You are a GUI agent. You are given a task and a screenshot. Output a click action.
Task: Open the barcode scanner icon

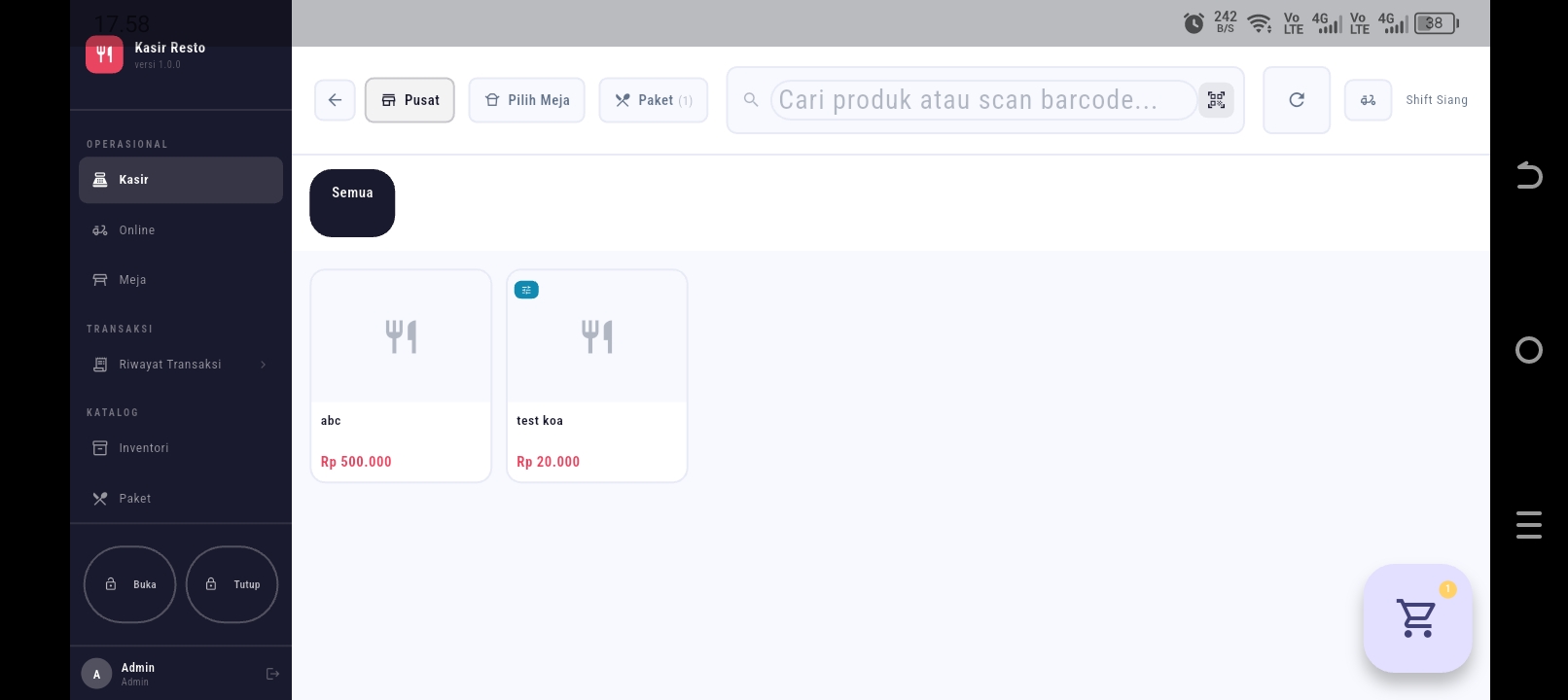pyautogui.click(x=1216, y=100)
